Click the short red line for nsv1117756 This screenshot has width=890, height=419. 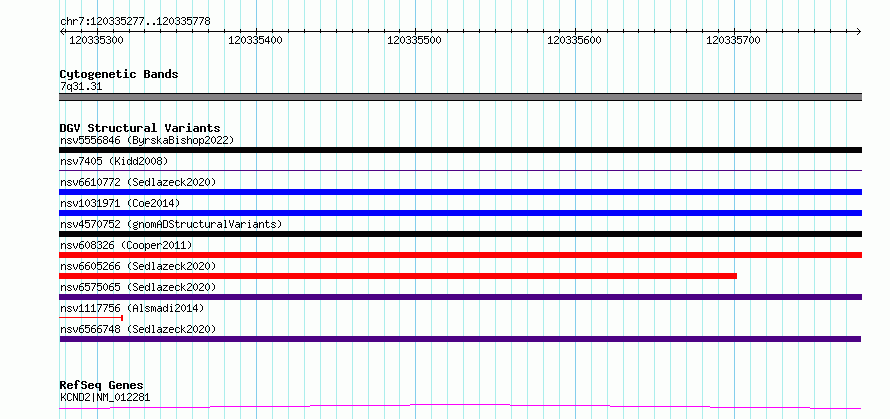pos(91,318)
